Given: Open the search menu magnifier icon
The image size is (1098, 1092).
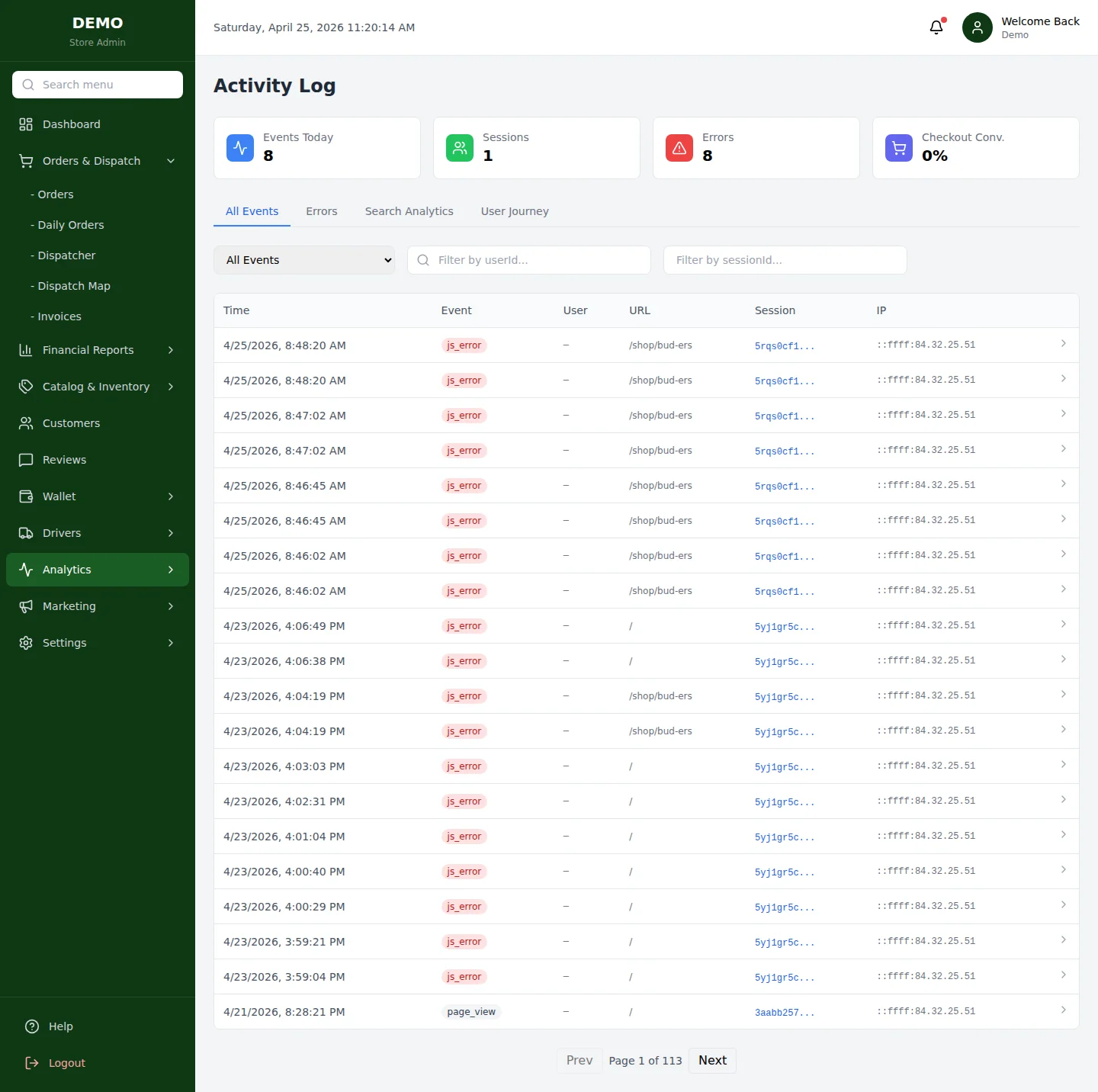Looking at the screenshot, I should coord(28,85).
